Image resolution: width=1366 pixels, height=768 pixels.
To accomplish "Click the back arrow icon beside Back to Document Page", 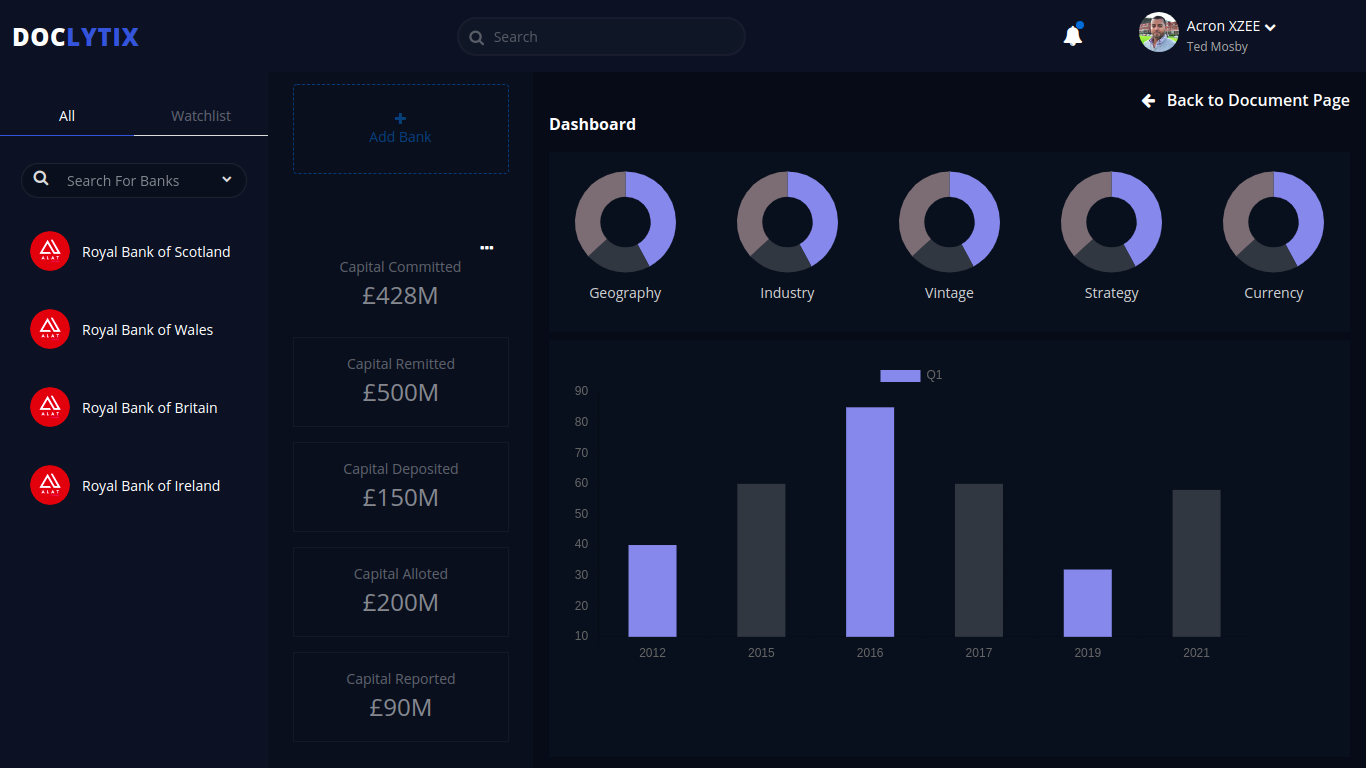I will click(x=1148, y=100).
